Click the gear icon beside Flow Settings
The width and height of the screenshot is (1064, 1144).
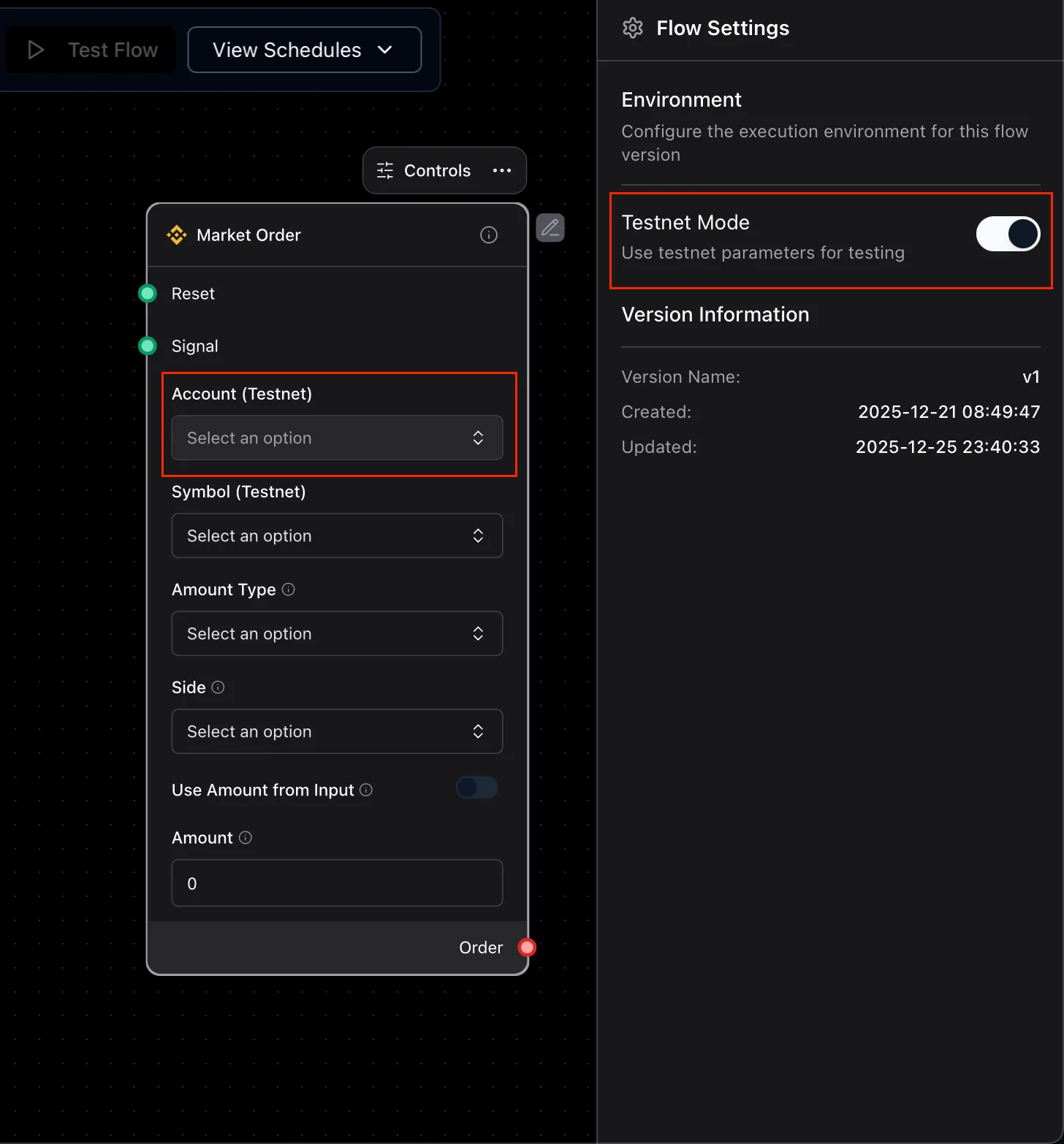[x=633, y=28]
